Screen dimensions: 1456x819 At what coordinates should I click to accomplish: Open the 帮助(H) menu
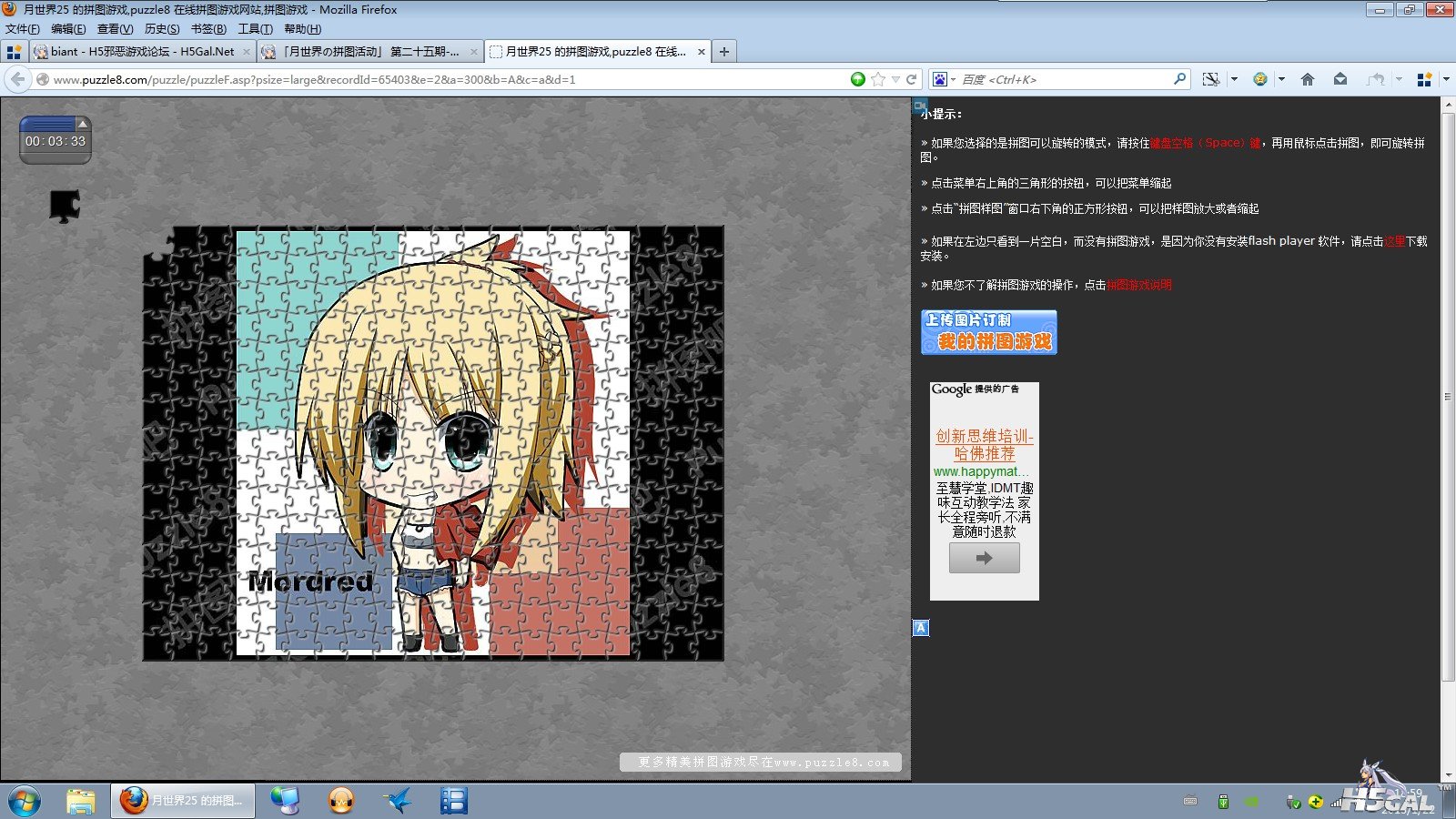303,29
